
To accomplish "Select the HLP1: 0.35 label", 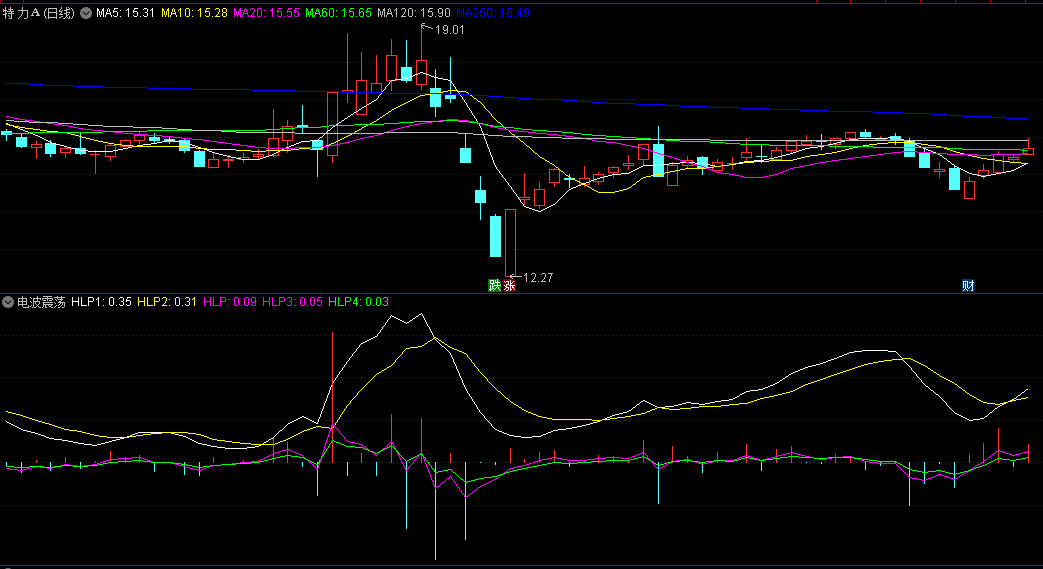I will click(101, 302).
